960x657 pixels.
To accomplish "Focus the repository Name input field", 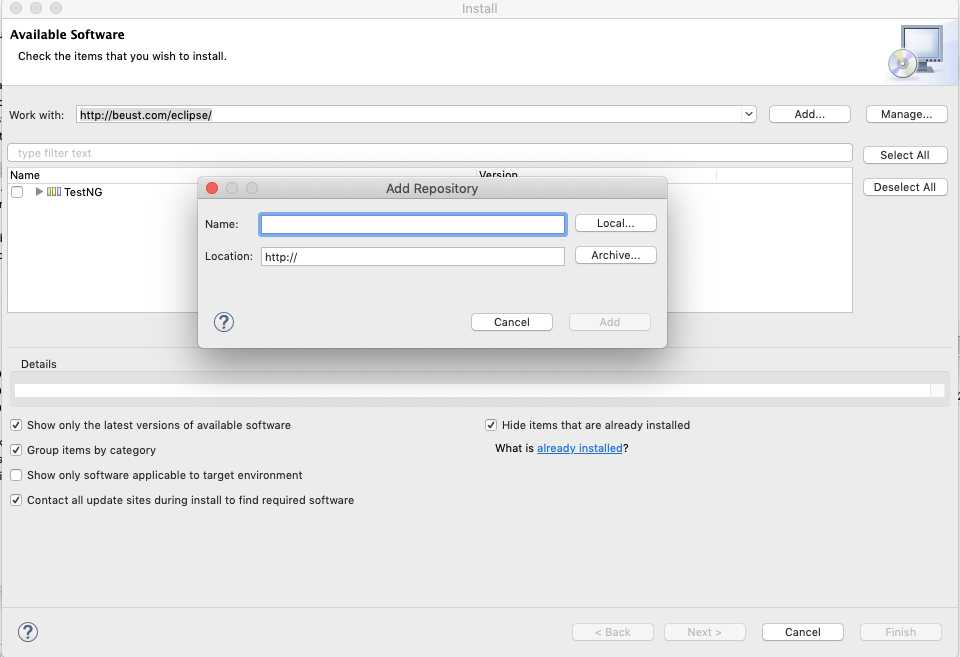I will pyautogui.click(x=413, y=224).
